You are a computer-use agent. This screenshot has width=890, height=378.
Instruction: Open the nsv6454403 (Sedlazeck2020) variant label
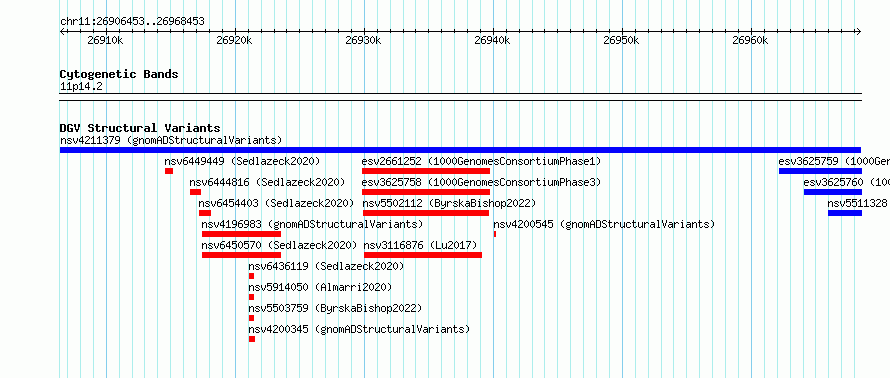click(276, 203)
